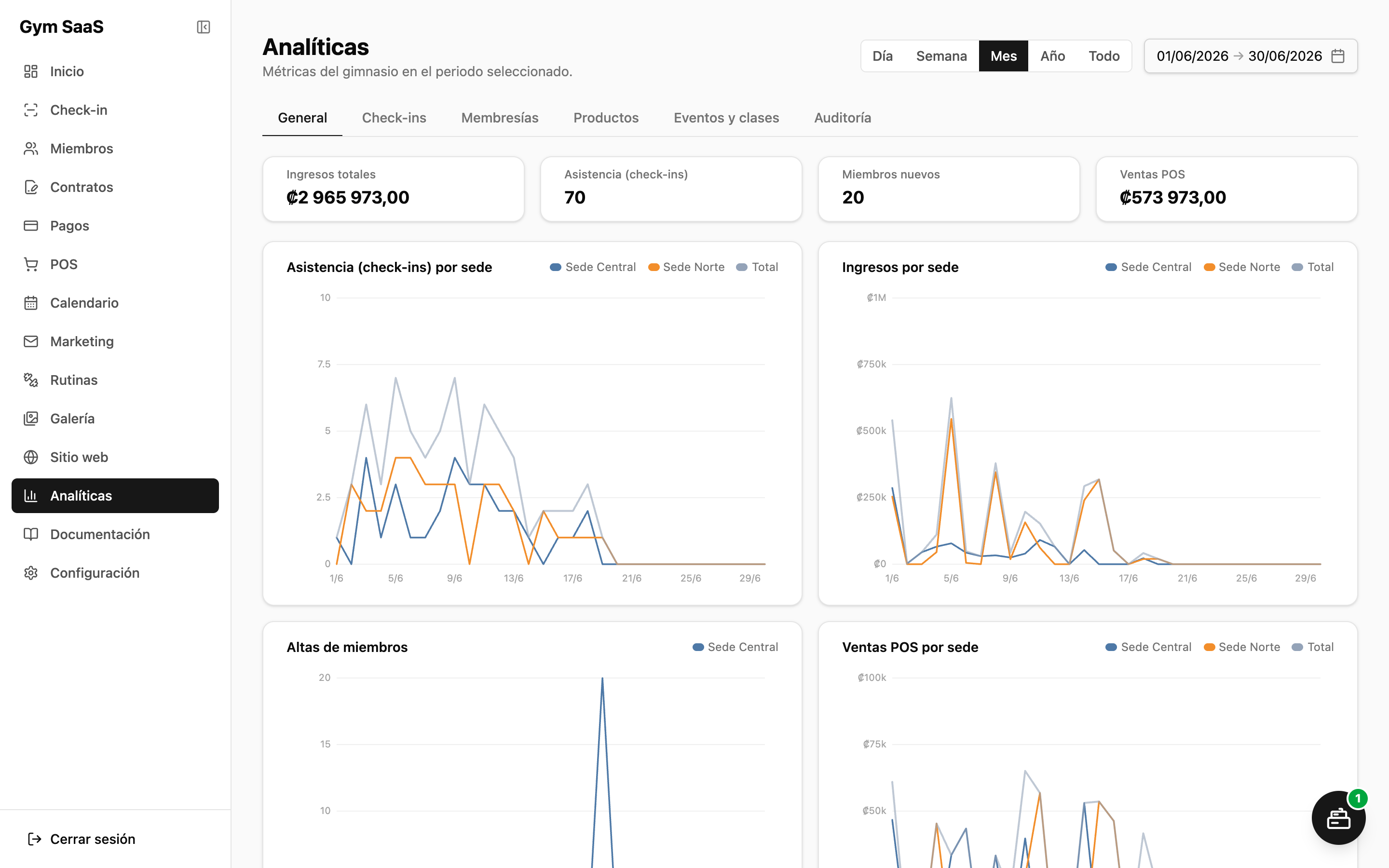Collapse the sidebar with the panel icon
The height and width of the screenshot is (868, 1389).
click(203, 27)
